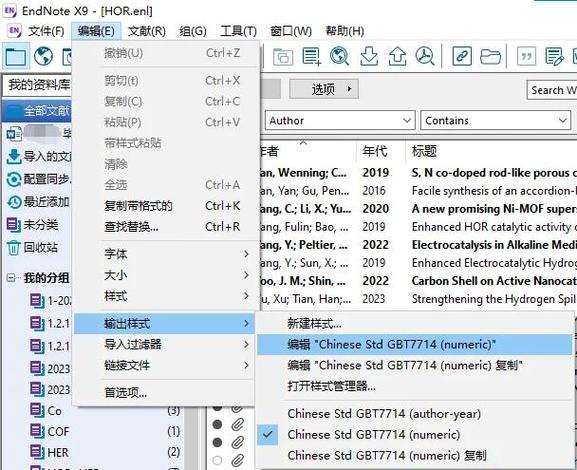Sort by 年代 column header
577x470 pixels.
coord(375,151)
